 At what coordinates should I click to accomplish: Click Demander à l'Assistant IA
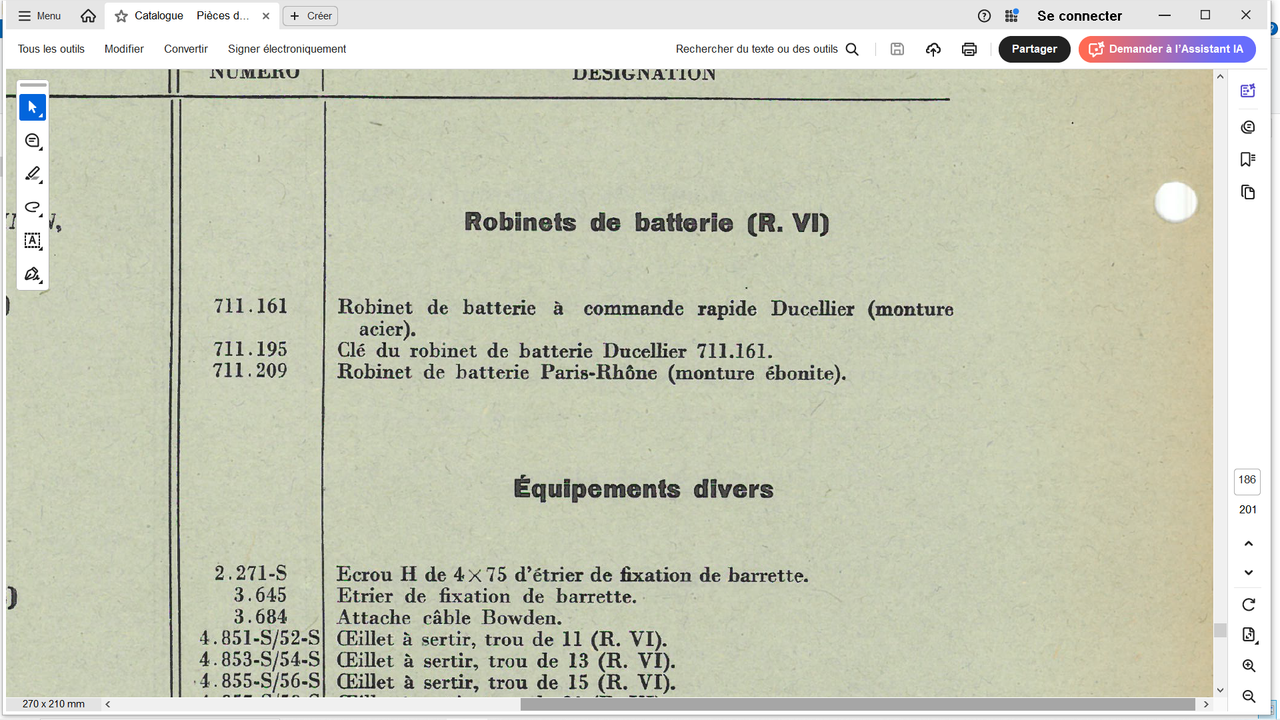[1167, 49]
